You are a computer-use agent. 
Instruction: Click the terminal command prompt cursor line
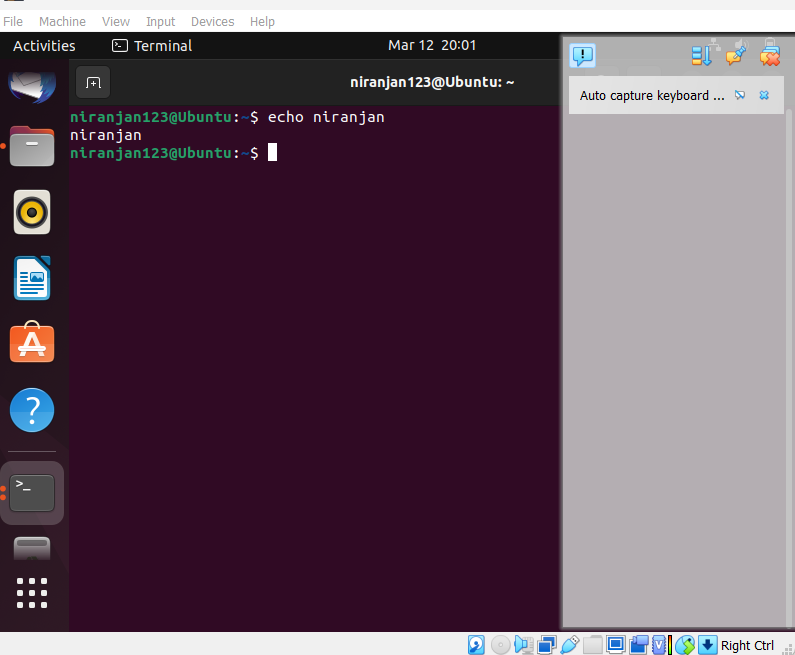tap(174, 153)
